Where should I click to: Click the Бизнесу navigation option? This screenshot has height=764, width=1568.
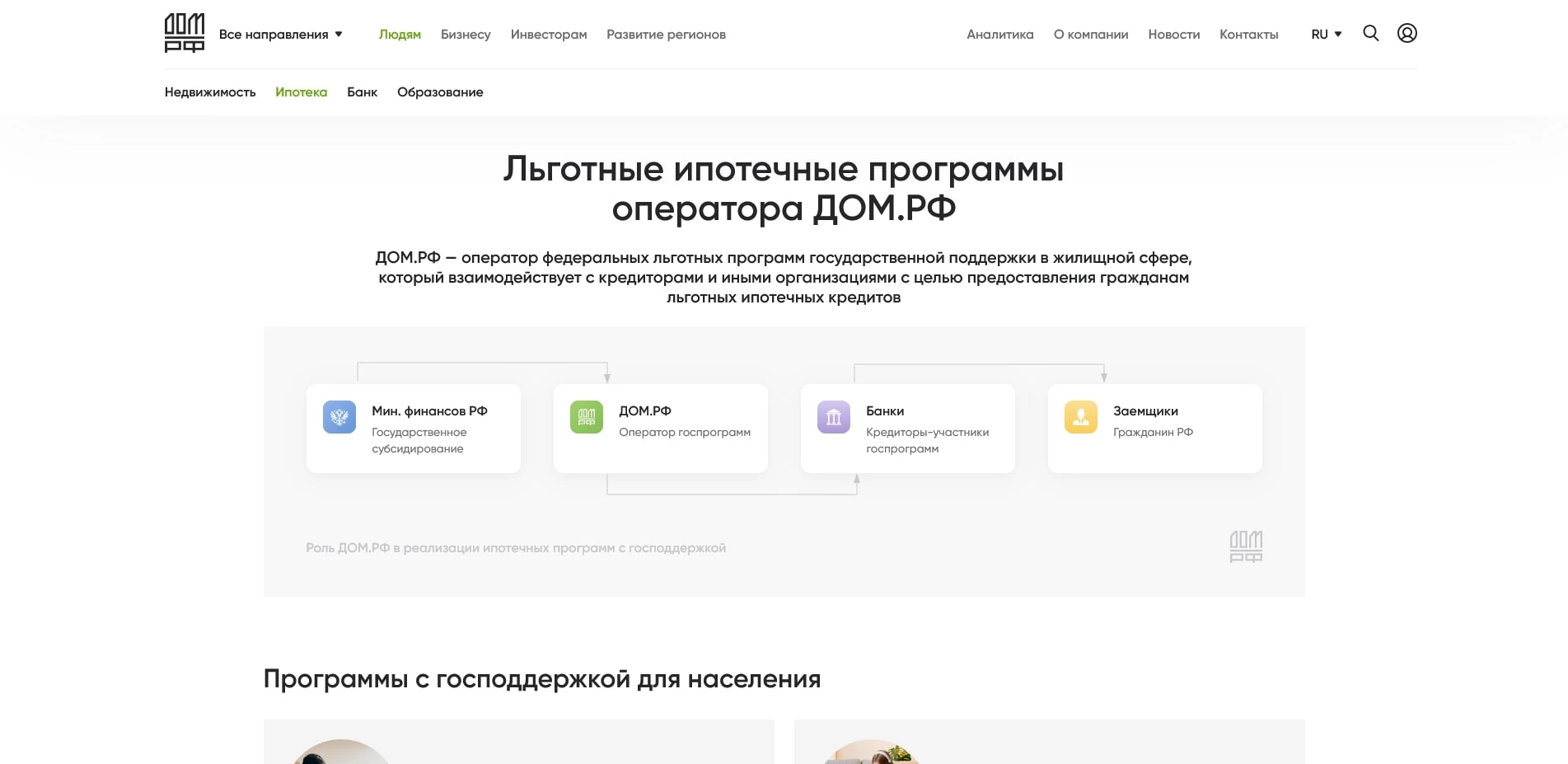click(466, 35)
